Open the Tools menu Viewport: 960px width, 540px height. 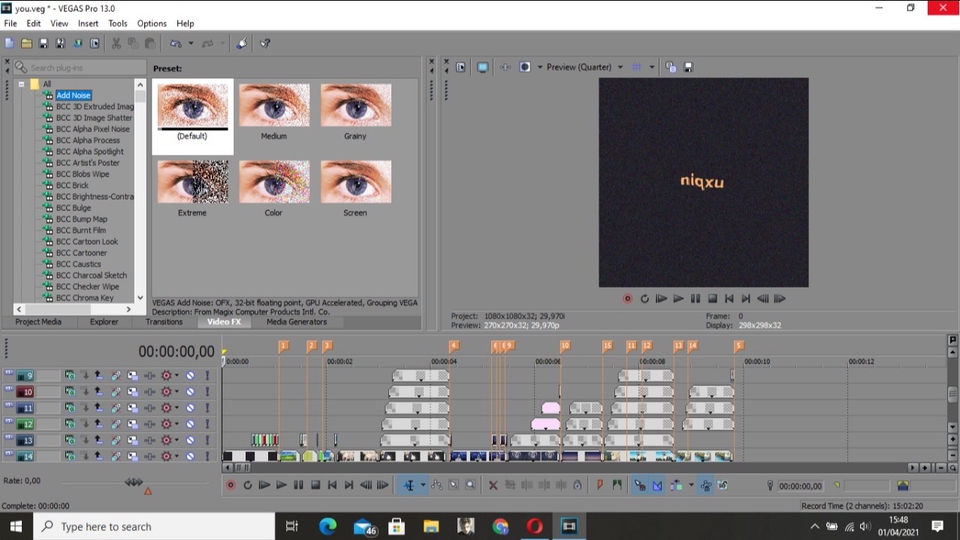click(118, 23)
